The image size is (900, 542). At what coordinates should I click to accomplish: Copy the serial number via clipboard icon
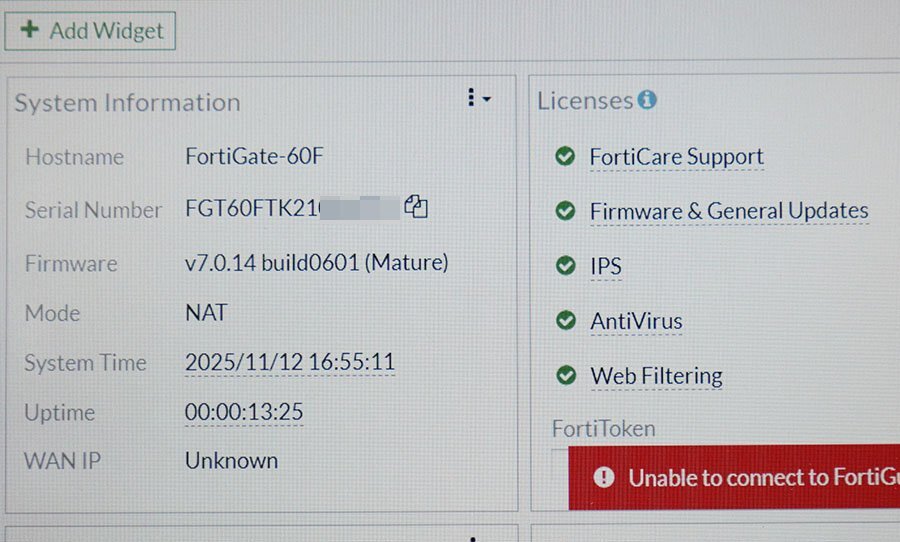click(416, 207)
